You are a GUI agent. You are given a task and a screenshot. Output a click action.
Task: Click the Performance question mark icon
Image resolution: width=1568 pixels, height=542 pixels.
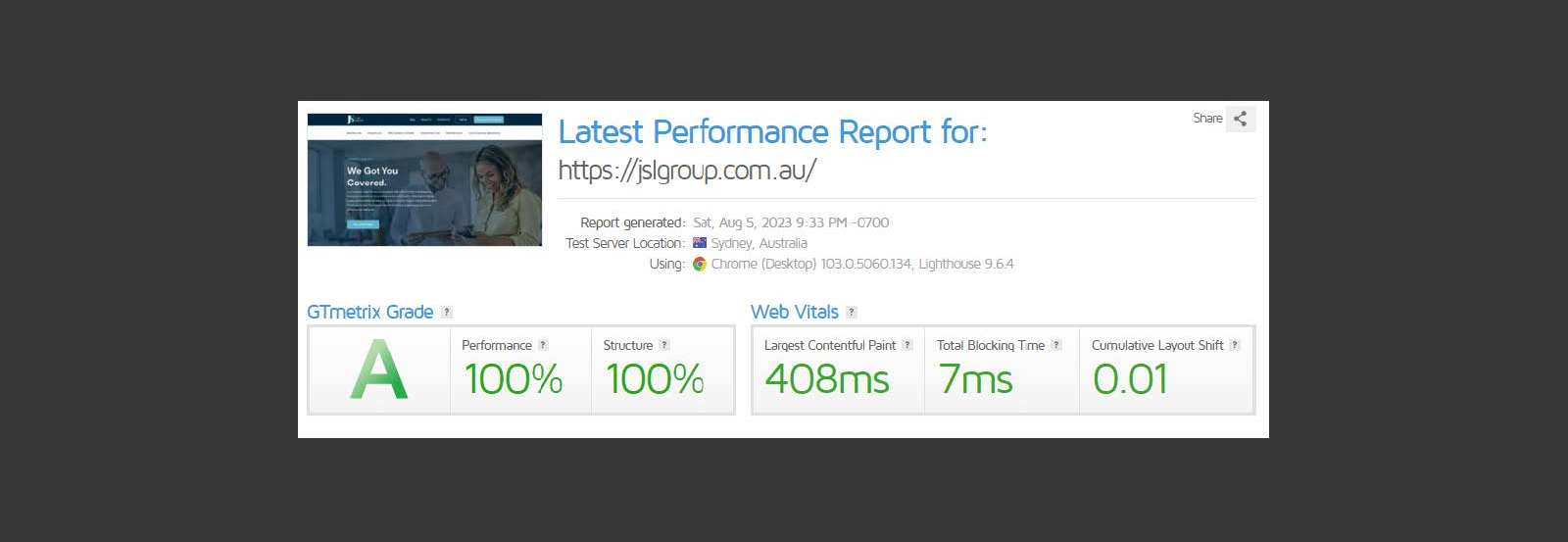pyautogui.click(x=543, y=345)
